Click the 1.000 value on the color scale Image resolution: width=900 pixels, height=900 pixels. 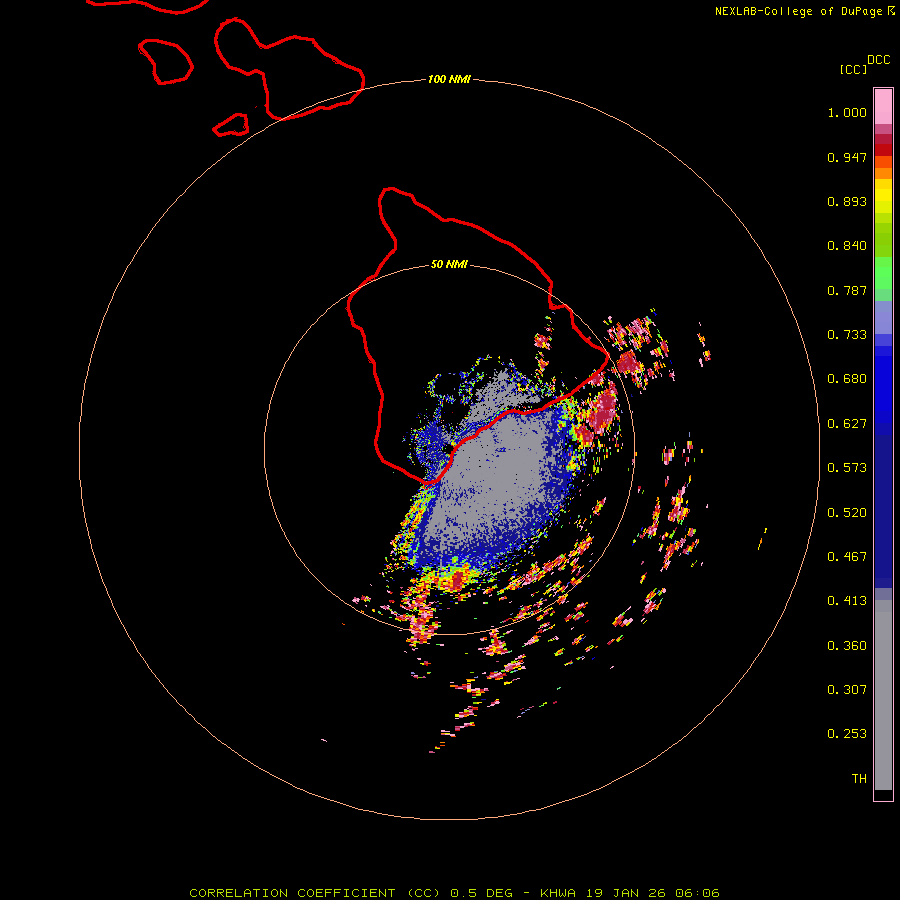[x=847, y=112]
